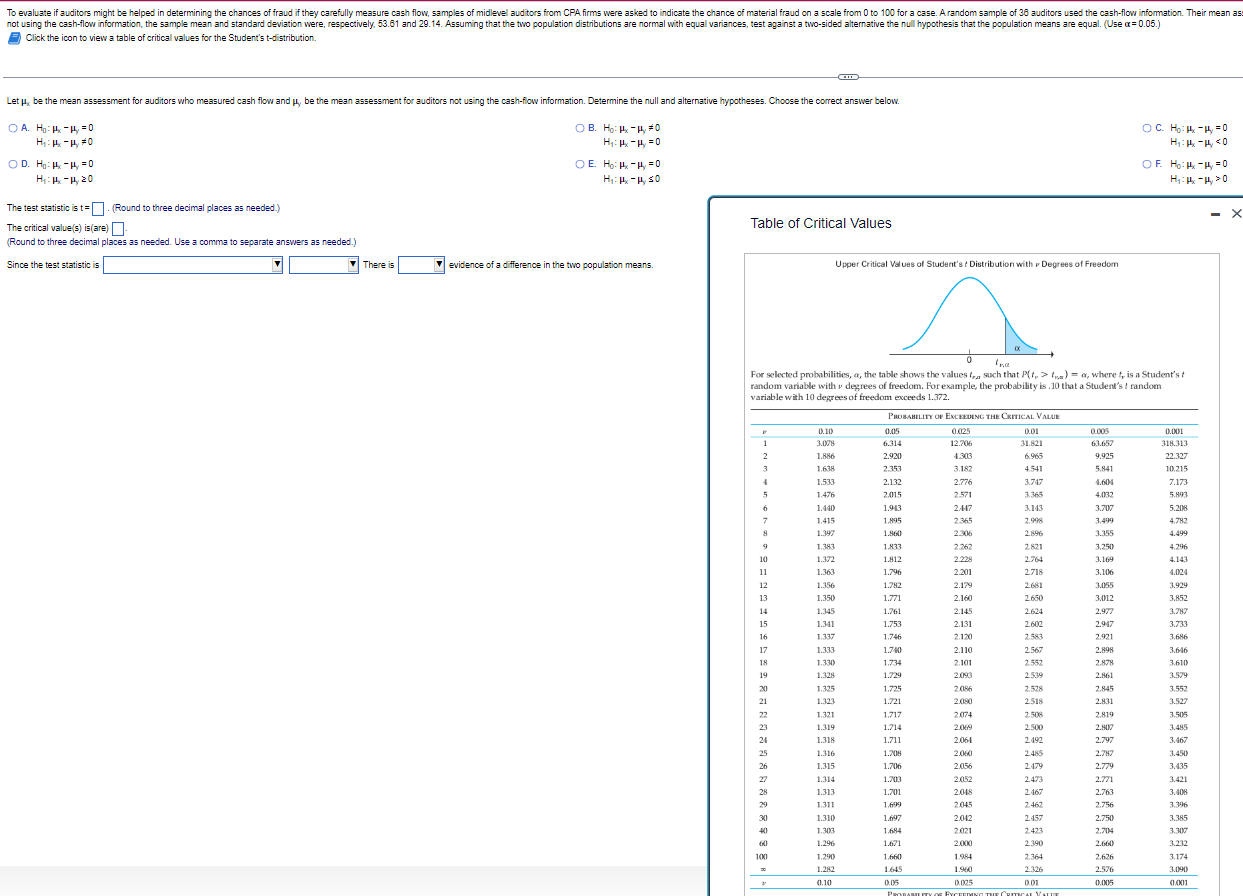This screenshot has height=896, width=1243.
Task: Pick answer option E radio button
Action: [x=580, y=164]
